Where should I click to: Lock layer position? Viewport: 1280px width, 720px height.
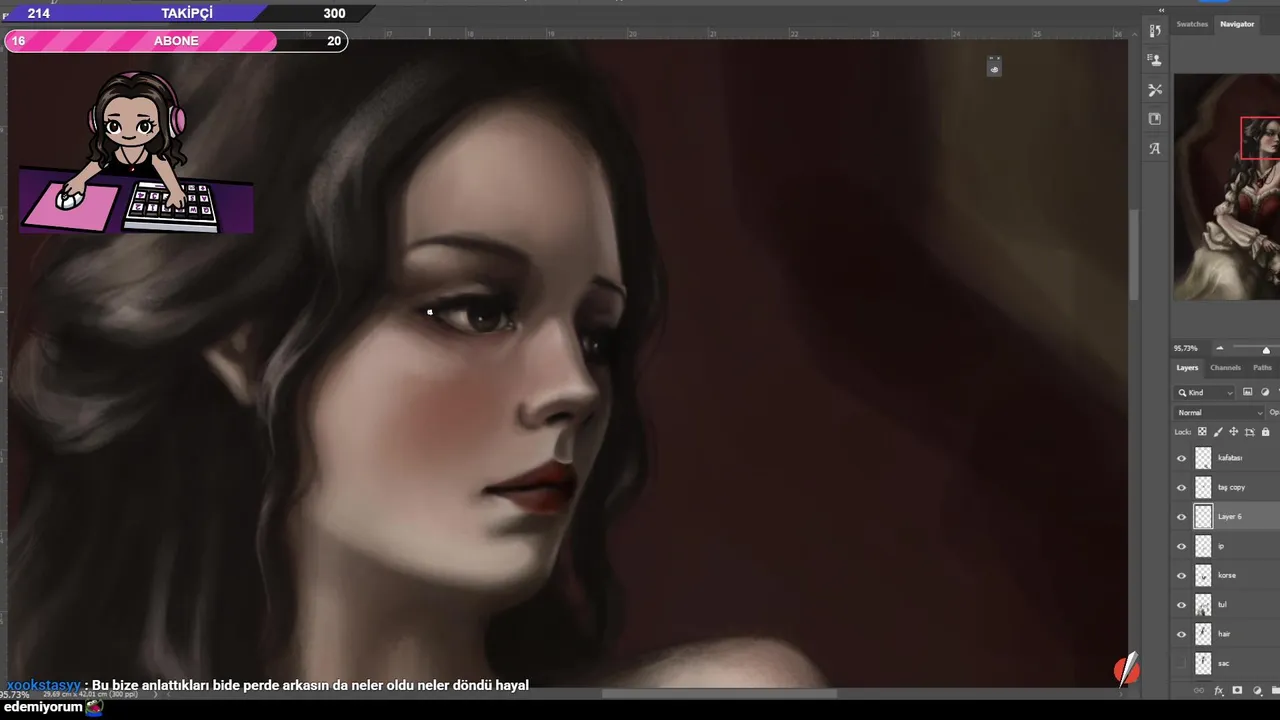(1234, 432)
